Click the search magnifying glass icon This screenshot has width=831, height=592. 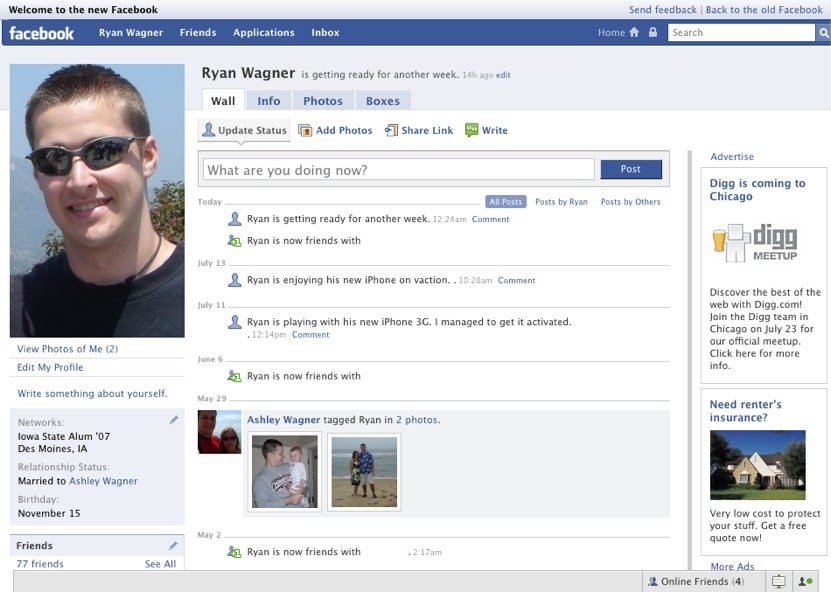[x=822, y=32]
